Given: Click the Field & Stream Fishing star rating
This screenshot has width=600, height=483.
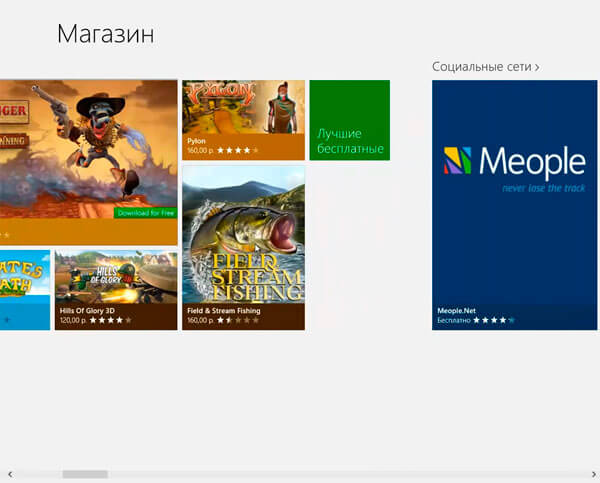Looking at the screenshot, I should pyautogui.click(x=238, y=320).
